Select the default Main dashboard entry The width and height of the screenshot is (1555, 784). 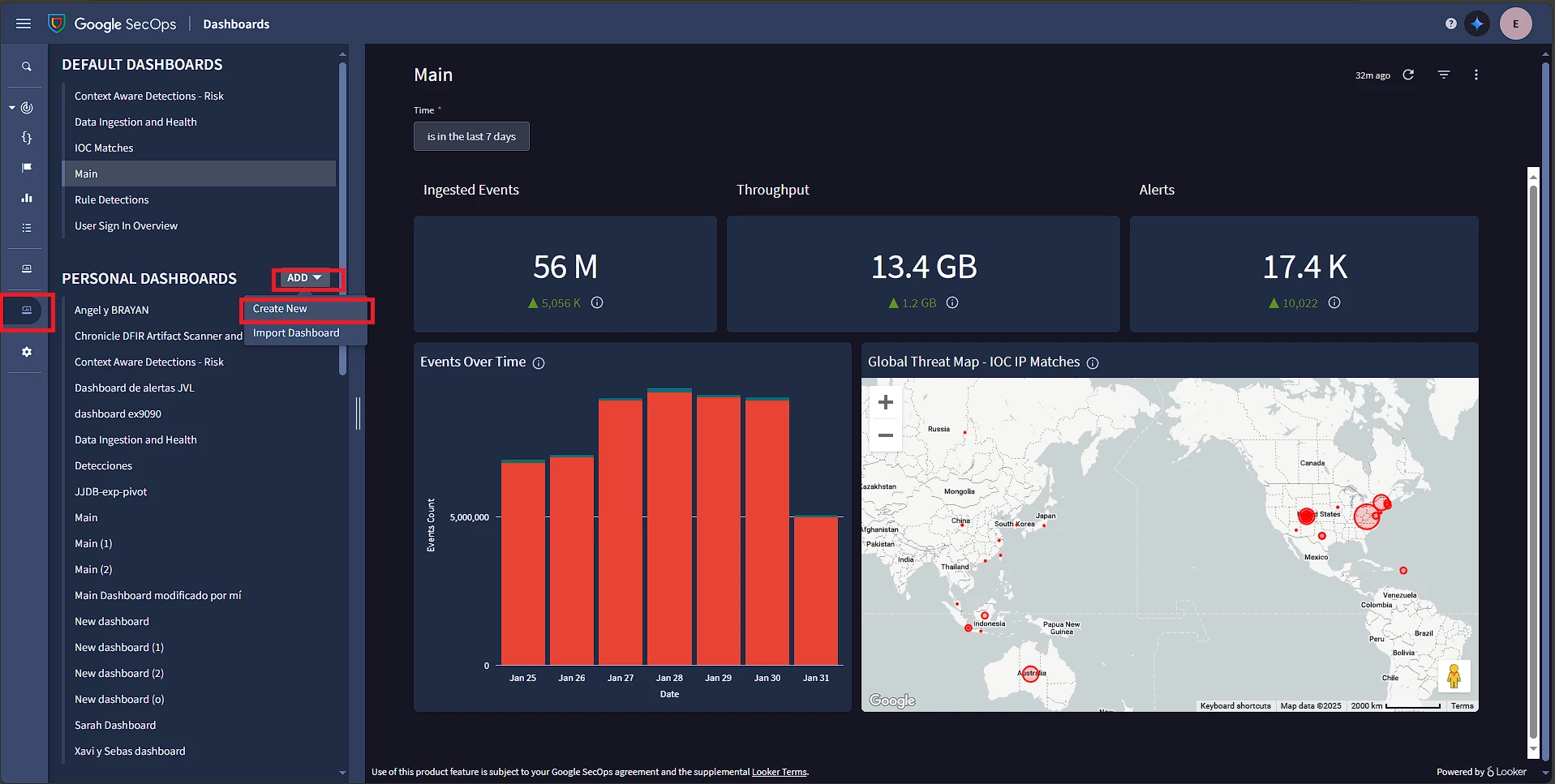point(199,174)
